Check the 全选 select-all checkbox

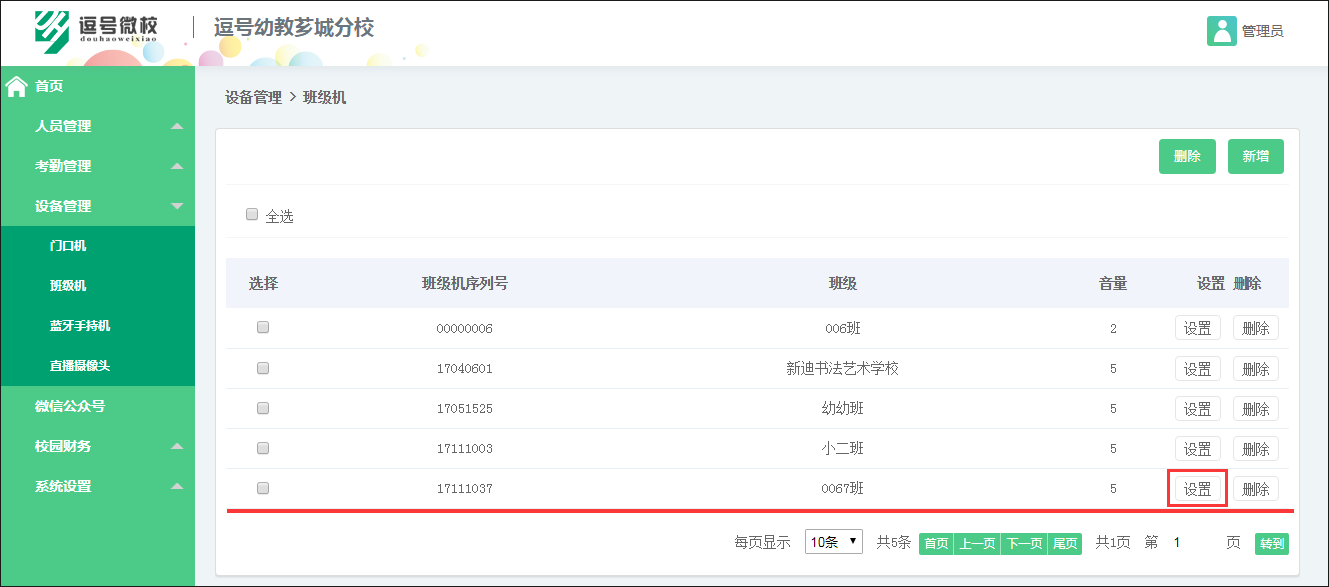[252, 214]
